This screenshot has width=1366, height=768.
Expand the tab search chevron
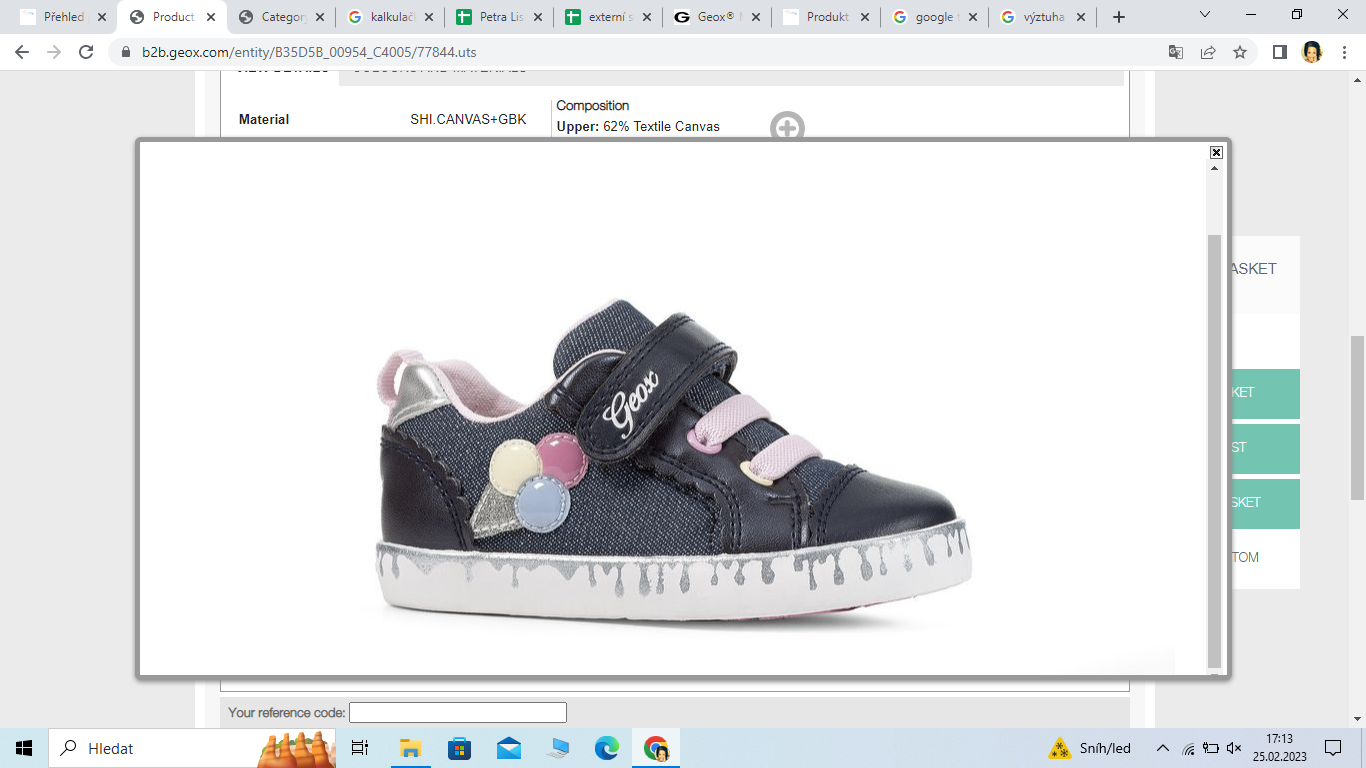click(1205, 15)
